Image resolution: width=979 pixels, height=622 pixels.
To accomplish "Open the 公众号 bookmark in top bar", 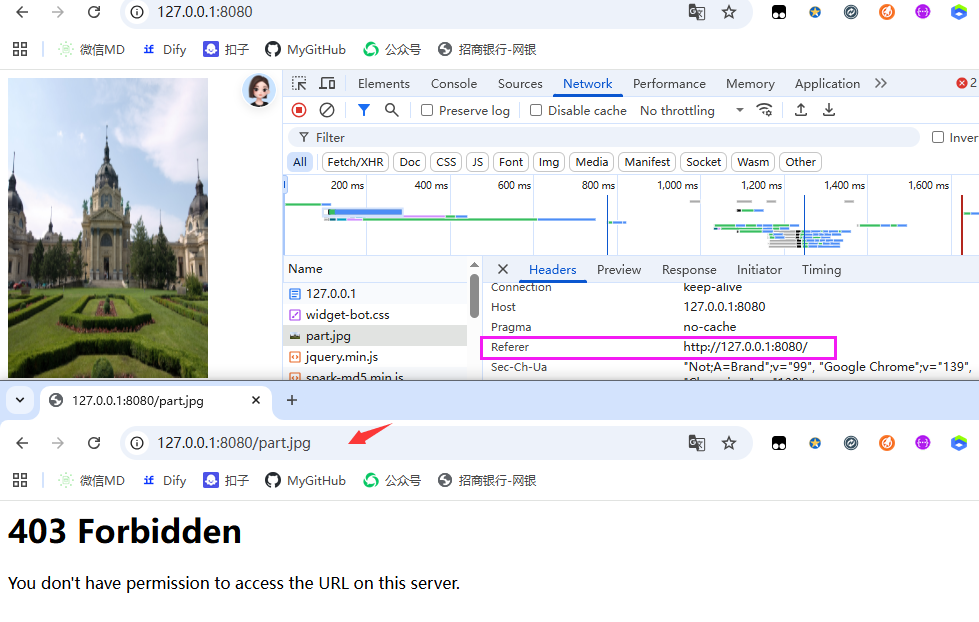I will click(392, 49).
